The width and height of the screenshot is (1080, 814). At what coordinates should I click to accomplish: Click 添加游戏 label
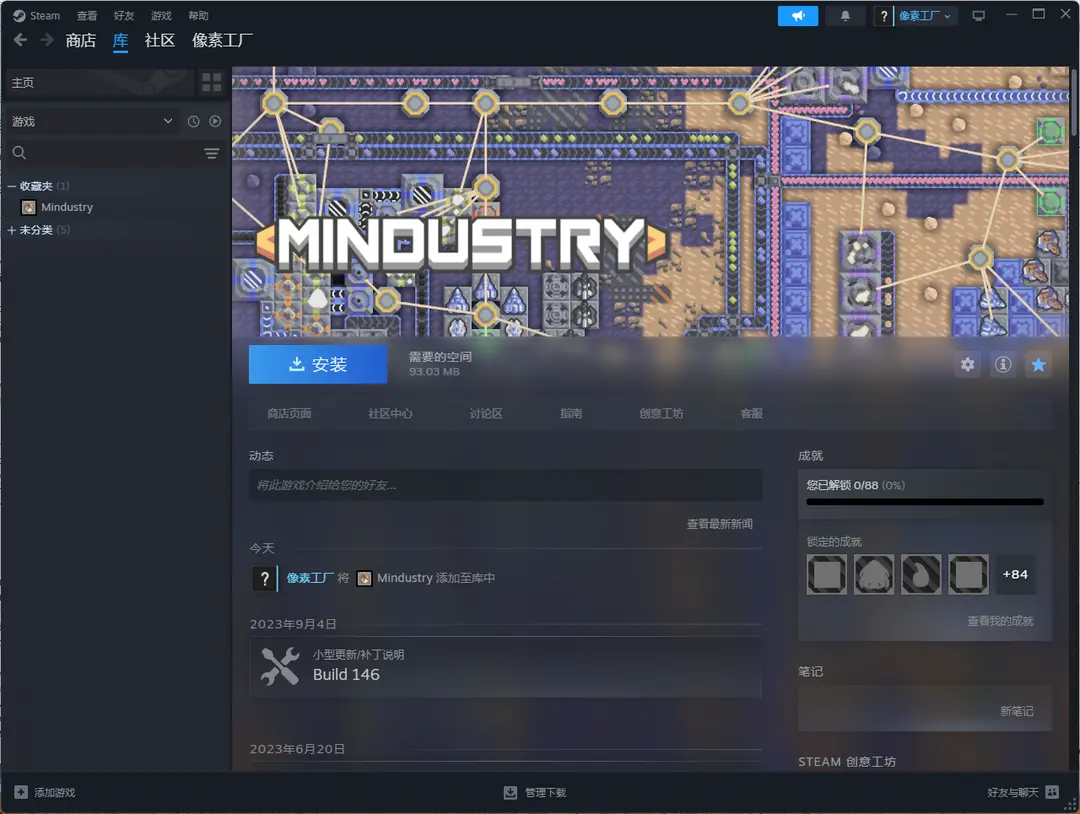tap(55, 793)
